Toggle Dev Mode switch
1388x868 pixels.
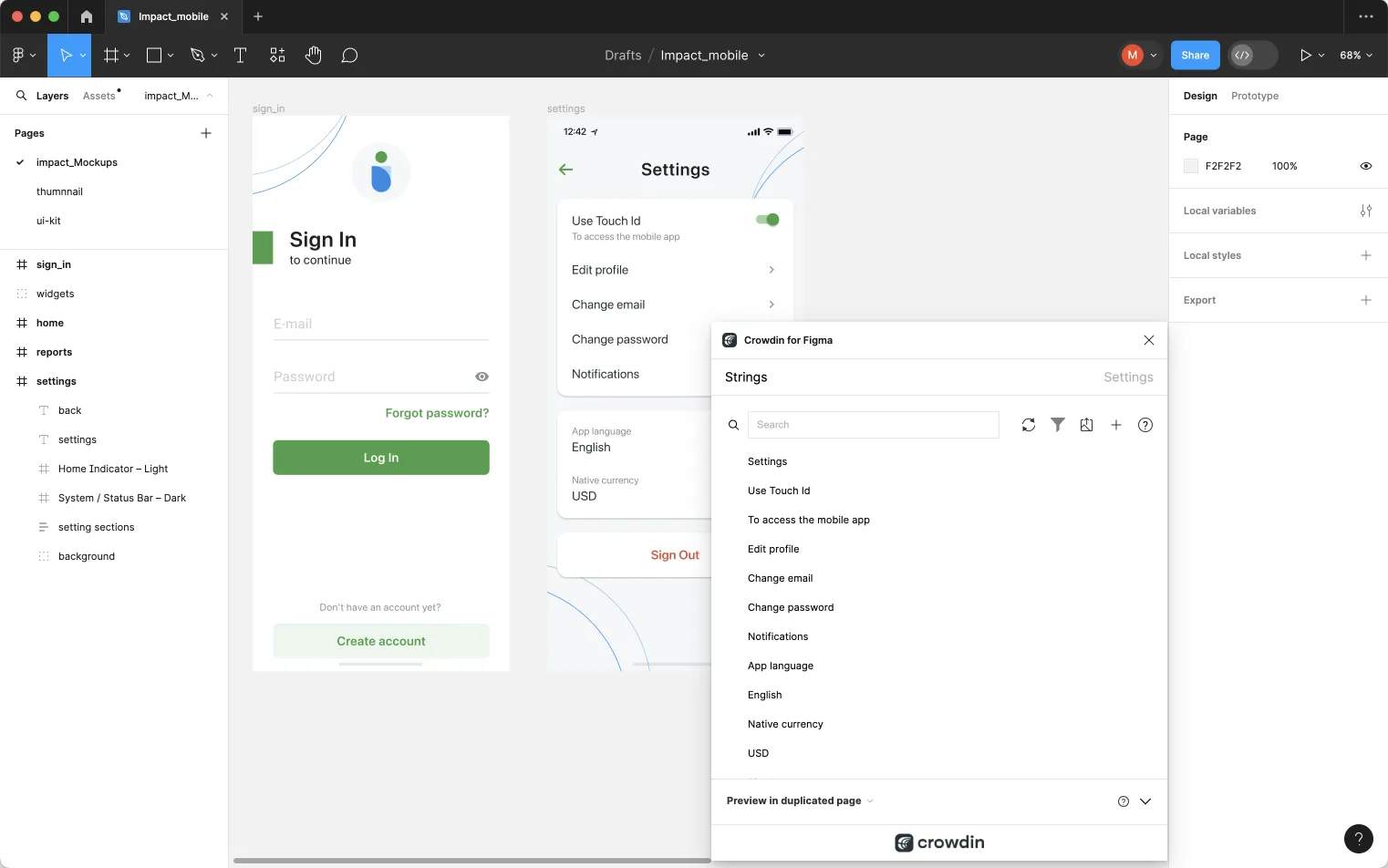point(1253,56)
